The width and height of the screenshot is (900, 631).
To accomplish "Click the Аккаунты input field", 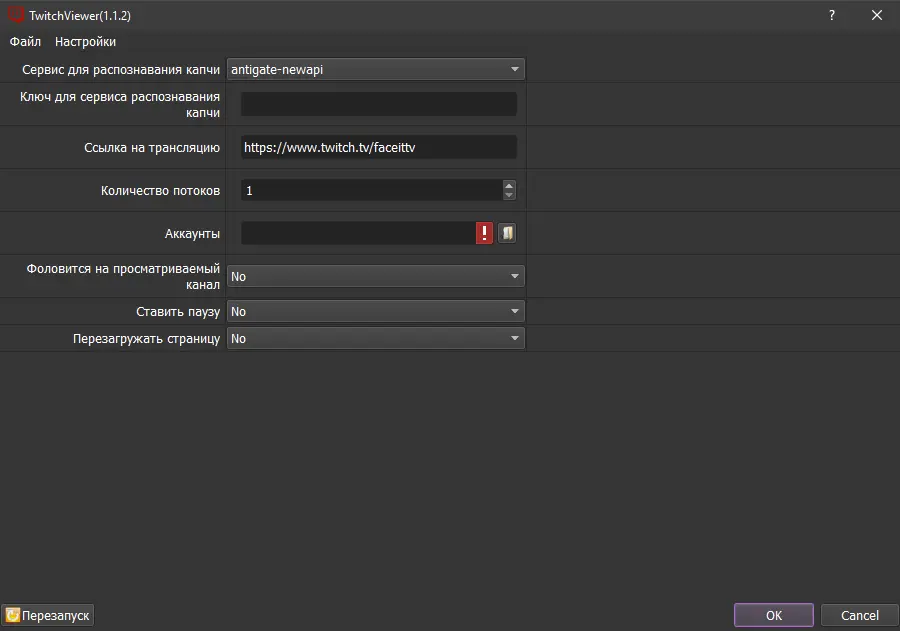I will (x=359, y=233).
